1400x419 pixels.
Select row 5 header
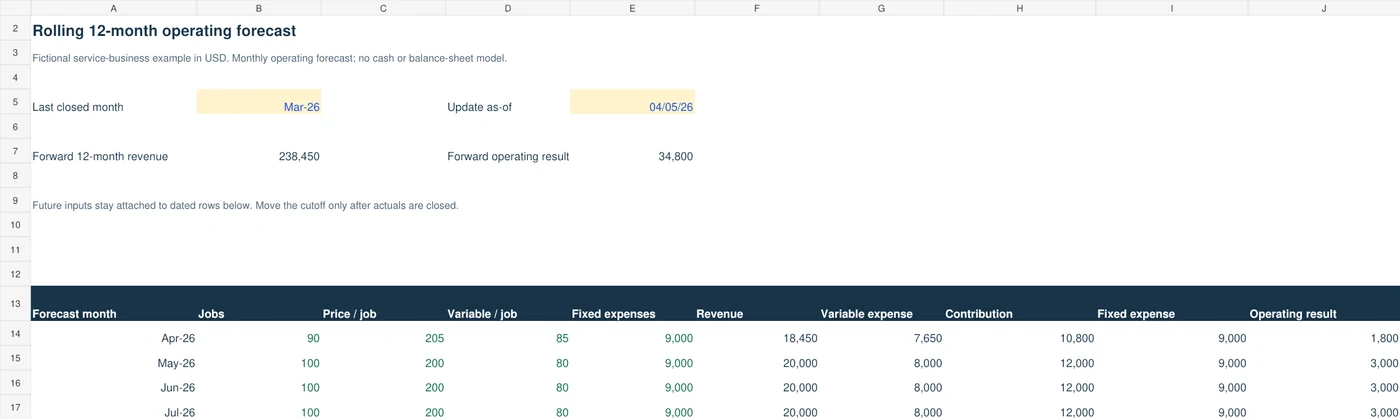pos(15,102)
